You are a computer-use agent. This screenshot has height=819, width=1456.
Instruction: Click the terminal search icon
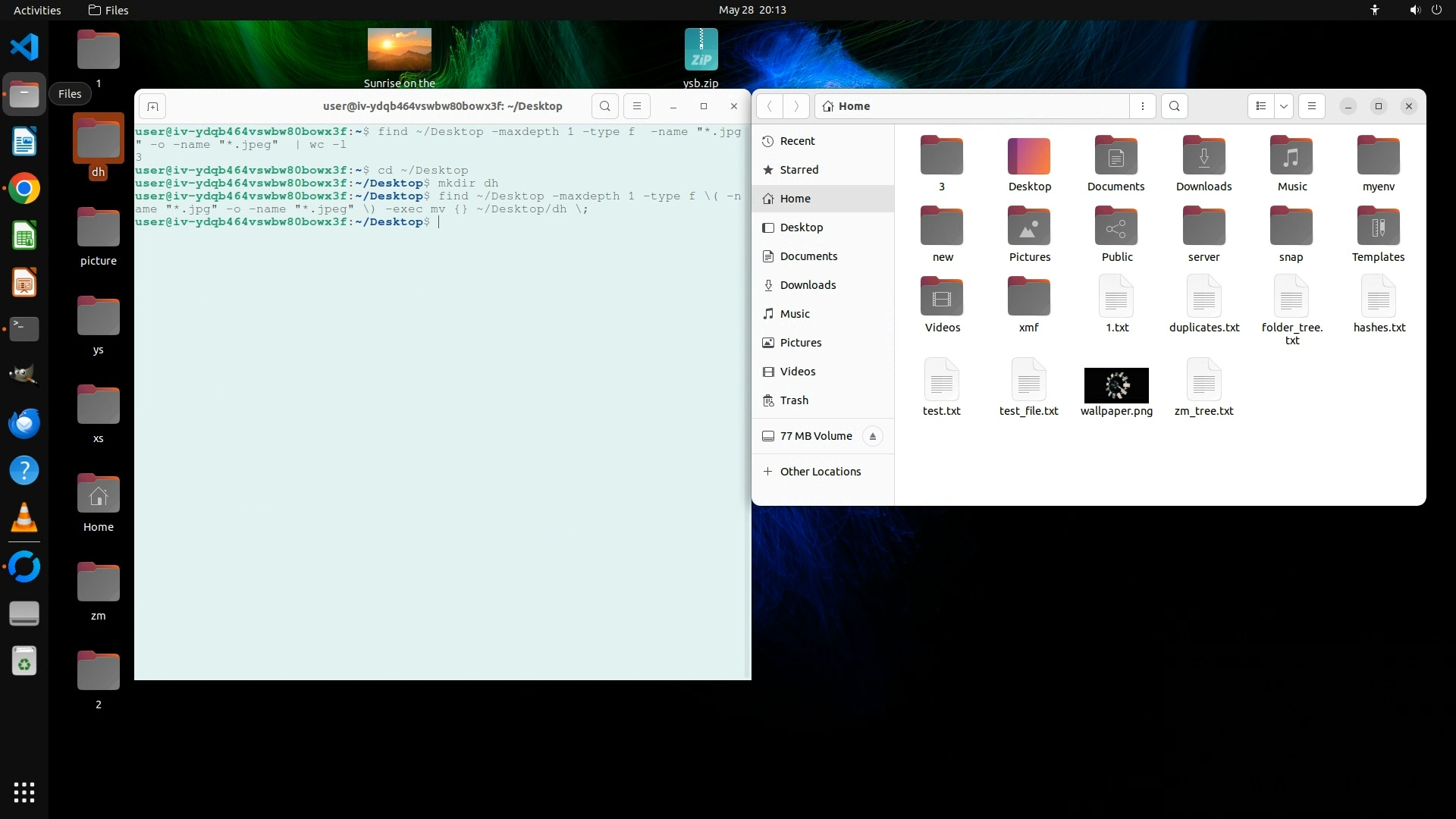[604, 106]
